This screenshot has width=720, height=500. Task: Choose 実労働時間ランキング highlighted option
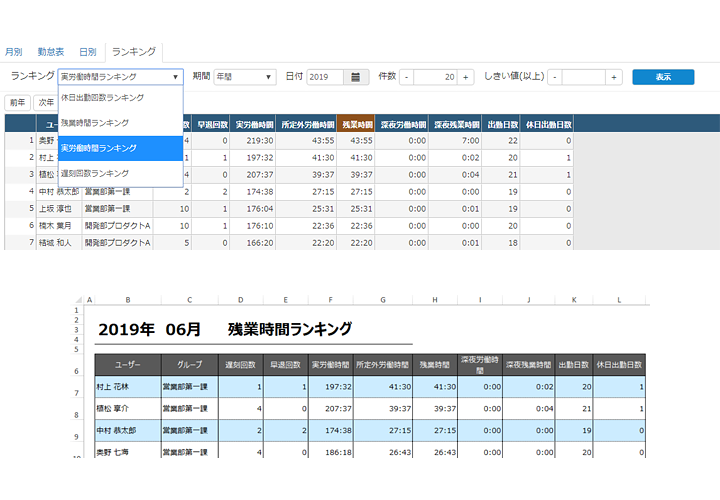point(121,148)
